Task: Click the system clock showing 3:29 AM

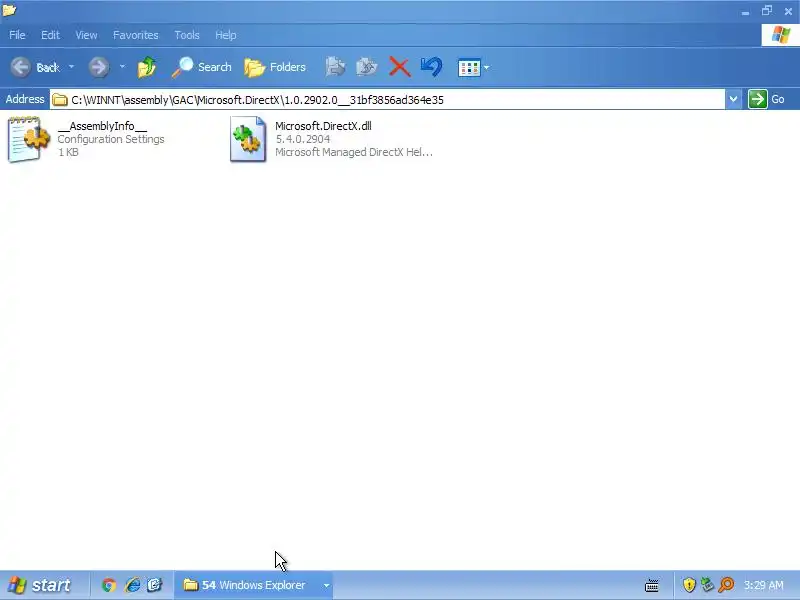Action: 763,585
